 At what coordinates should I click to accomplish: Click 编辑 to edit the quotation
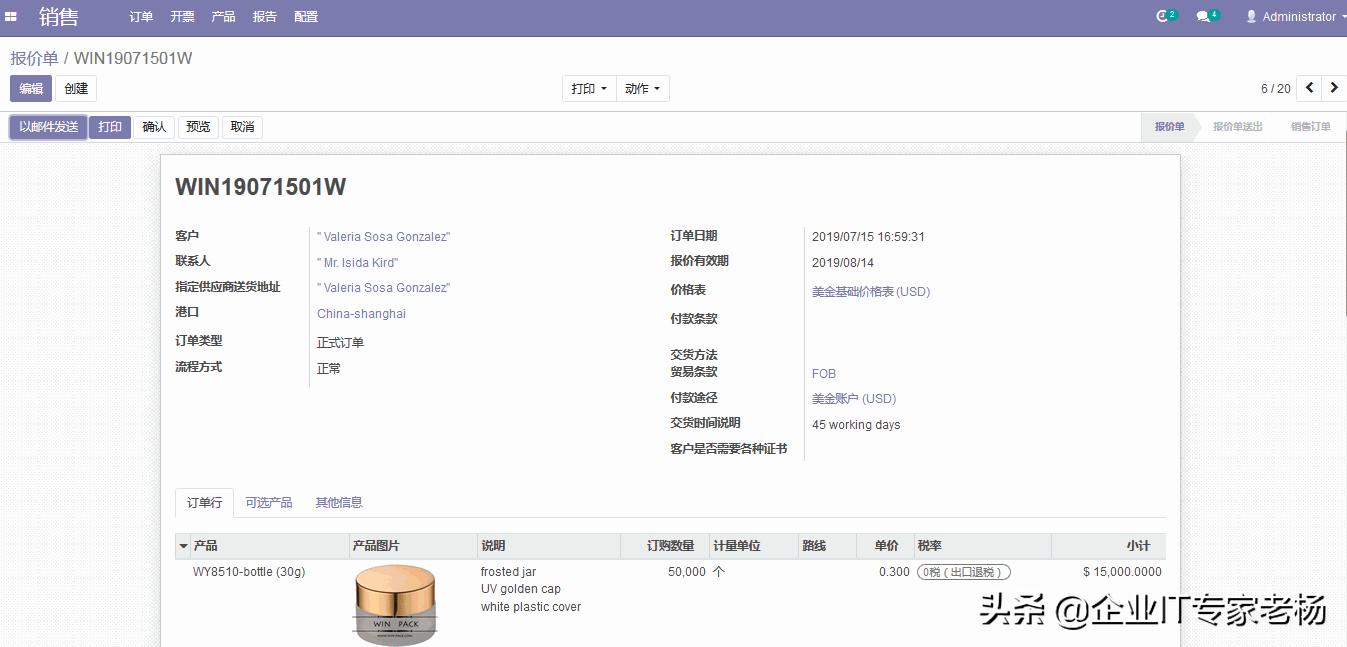[30, 88]
